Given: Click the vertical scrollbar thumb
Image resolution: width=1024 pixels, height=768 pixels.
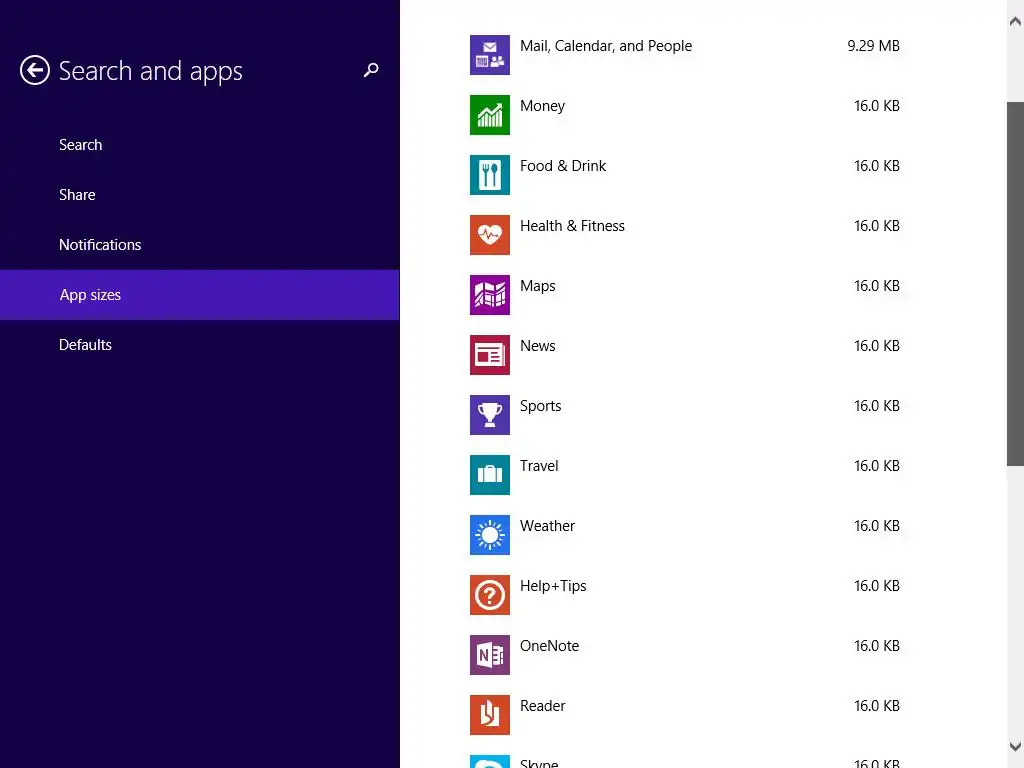Looking at the screenshot, I should click(x=1015, y=284).
